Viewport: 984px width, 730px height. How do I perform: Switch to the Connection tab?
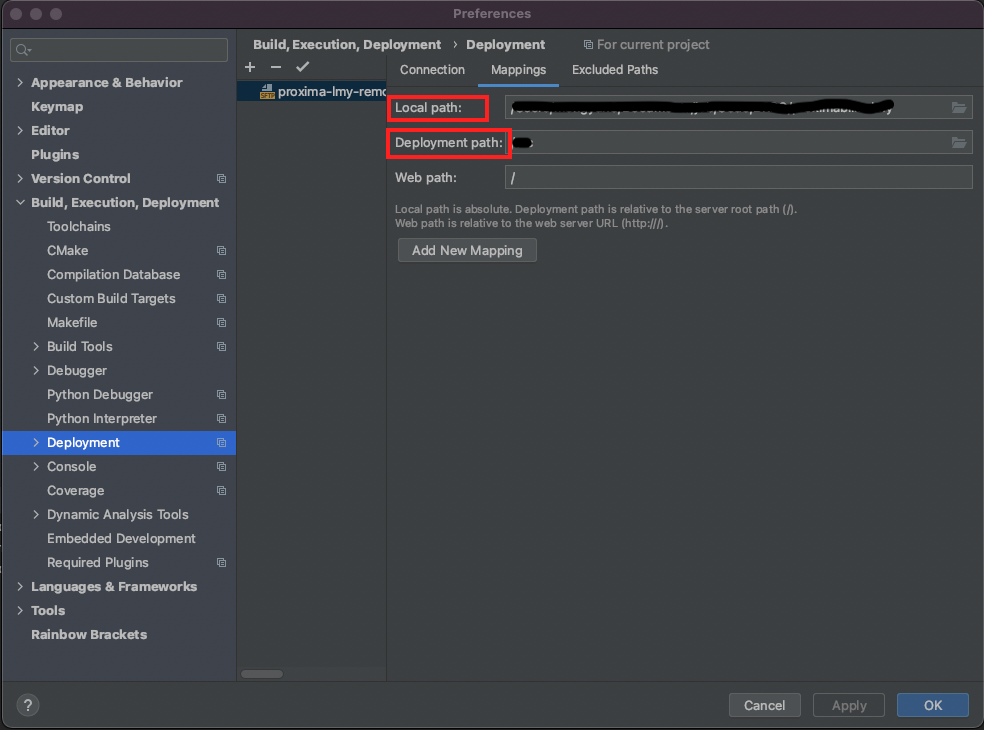click(x=432, y=70)
